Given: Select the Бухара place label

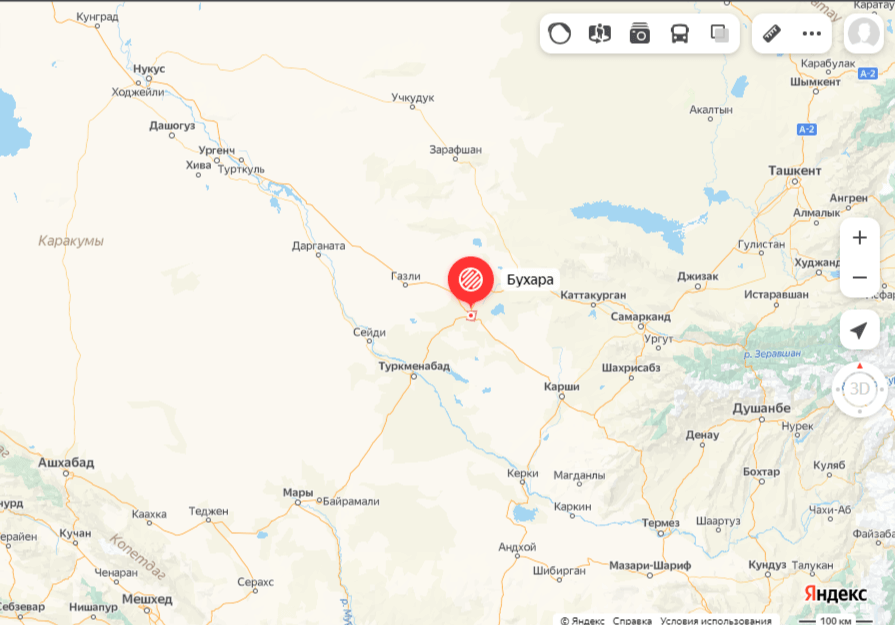Looking at the screenshot, I should pyautogui.click(x=530, y=280).
